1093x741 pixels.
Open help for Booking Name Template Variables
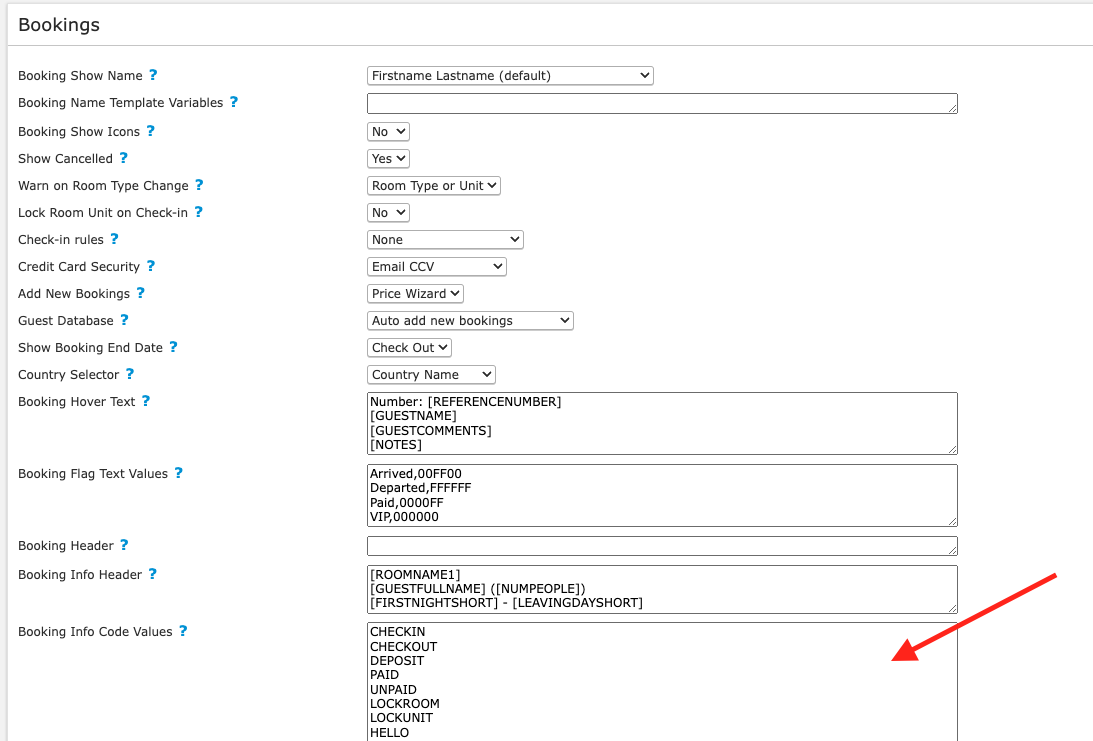(x=234, y=102)
